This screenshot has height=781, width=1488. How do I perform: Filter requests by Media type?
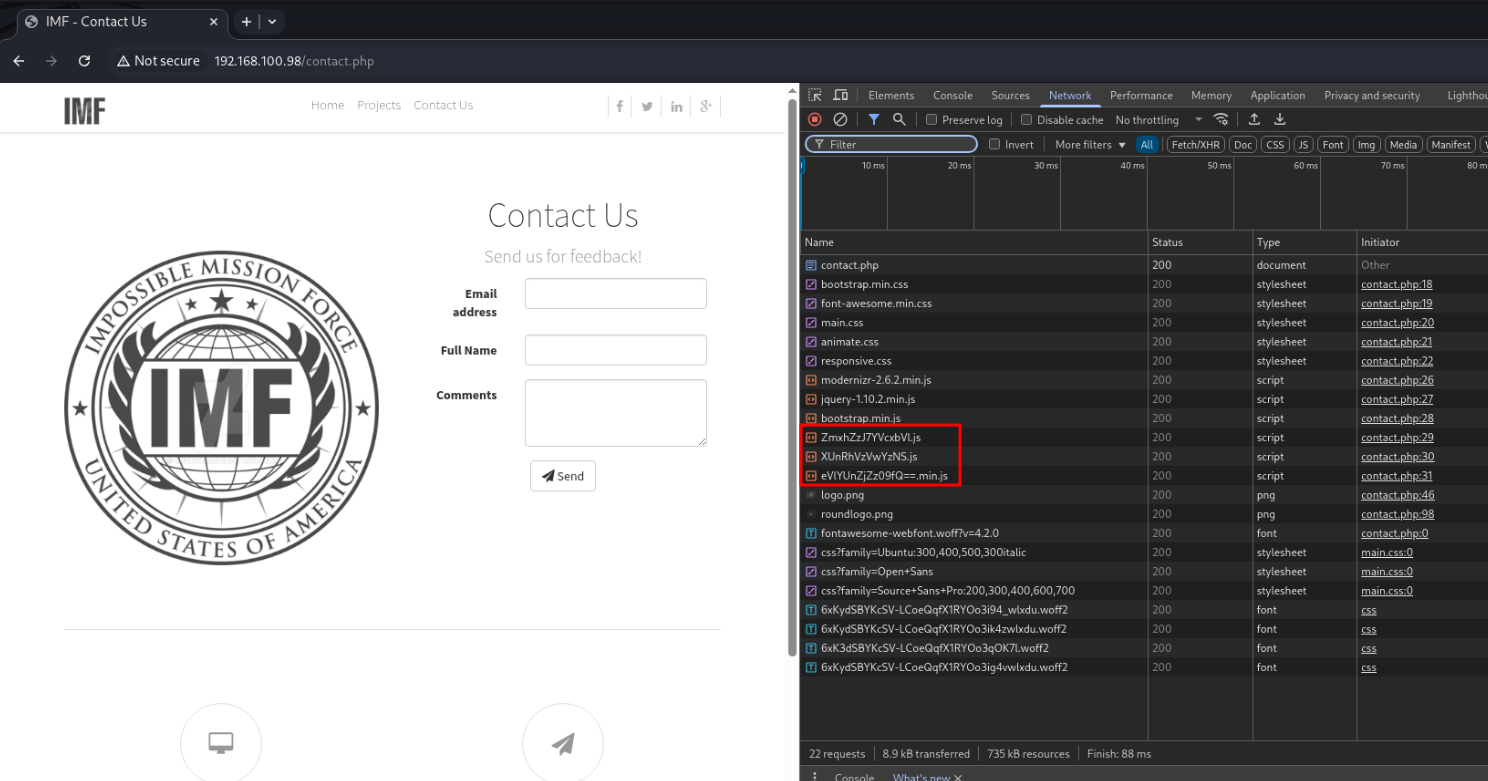[x=1403, y=144]
